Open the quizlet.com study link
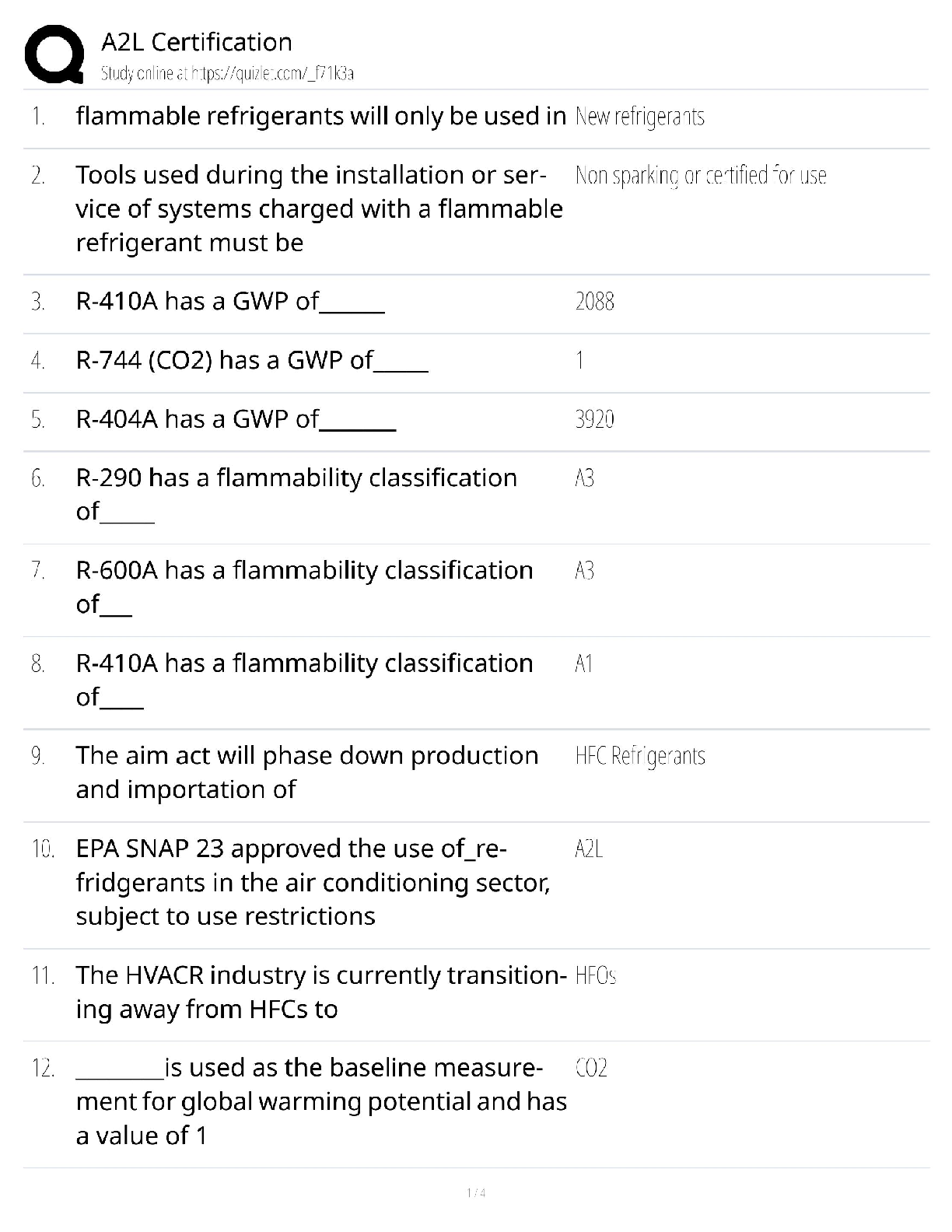The width and height of the screenshot is (952, 1232). [227, 74]
